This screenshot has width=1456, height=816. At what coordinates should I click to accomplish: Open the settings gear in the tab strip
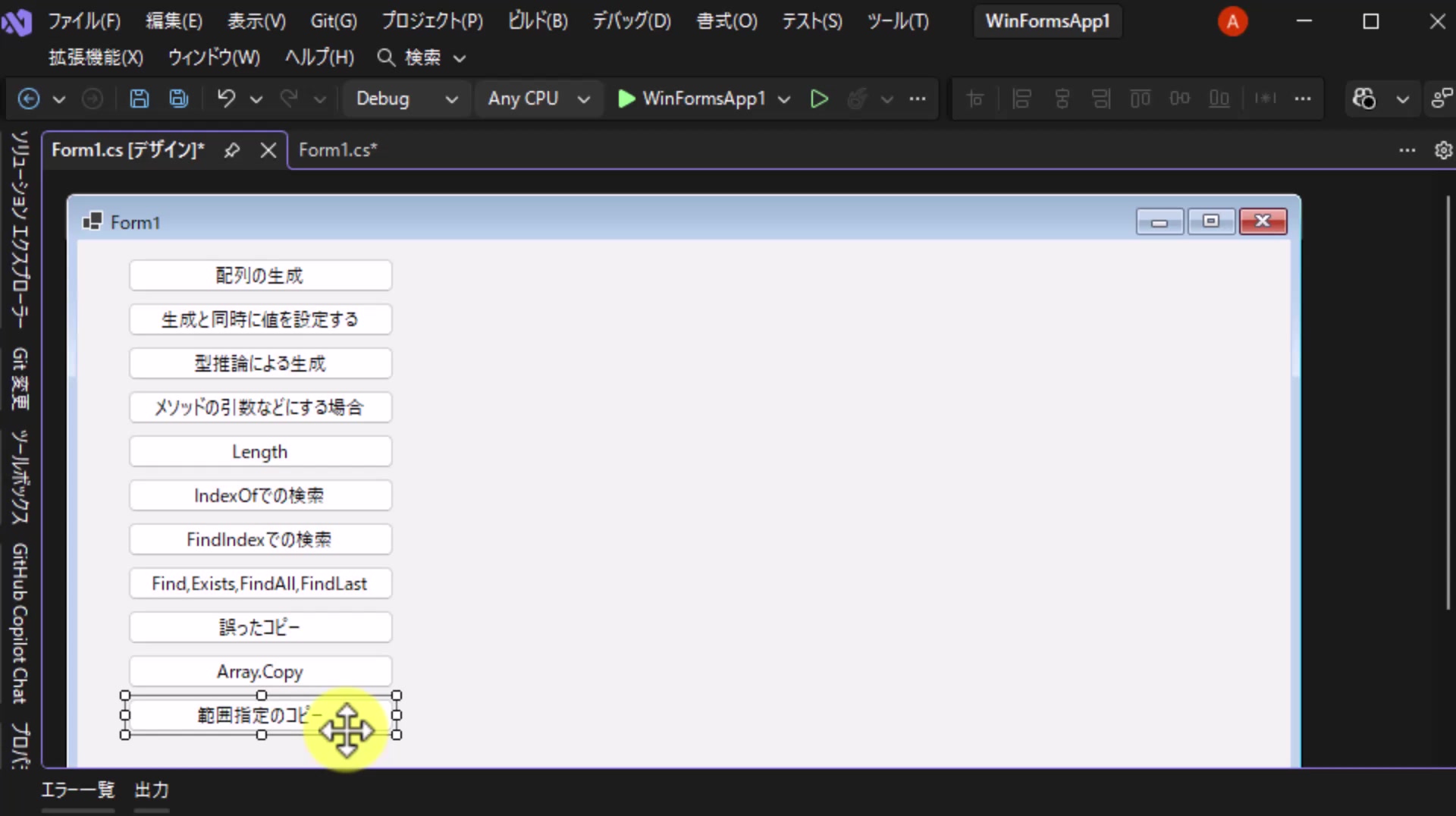point(1443,150)
